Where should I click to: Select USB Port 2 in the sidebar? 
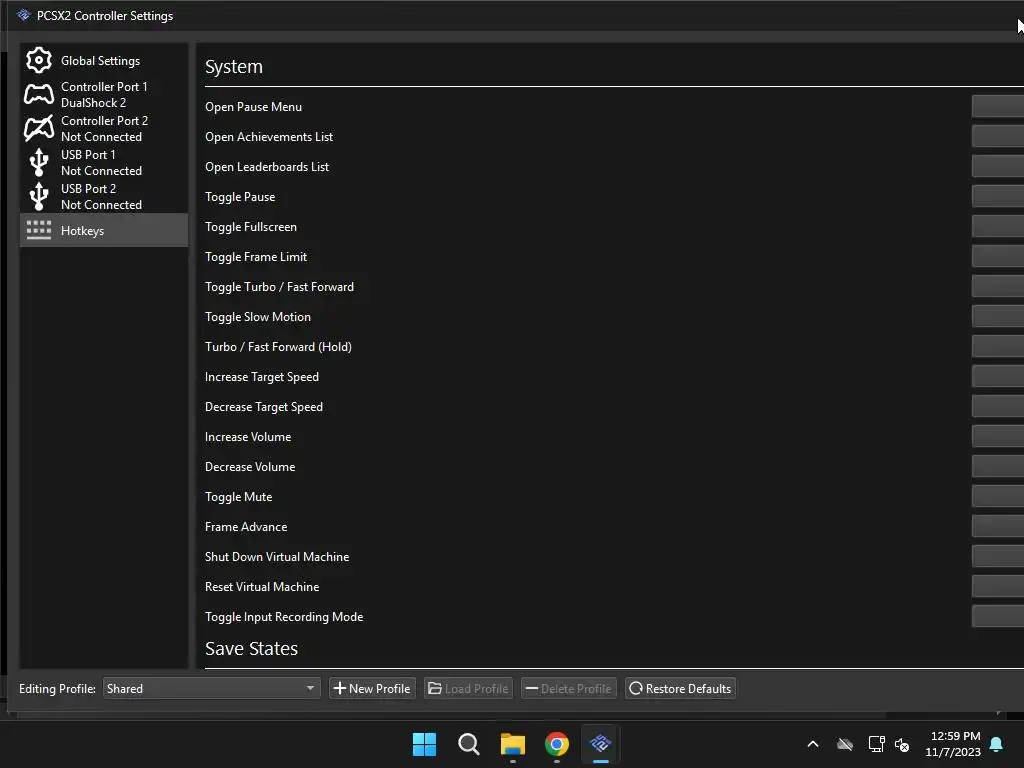104,197
